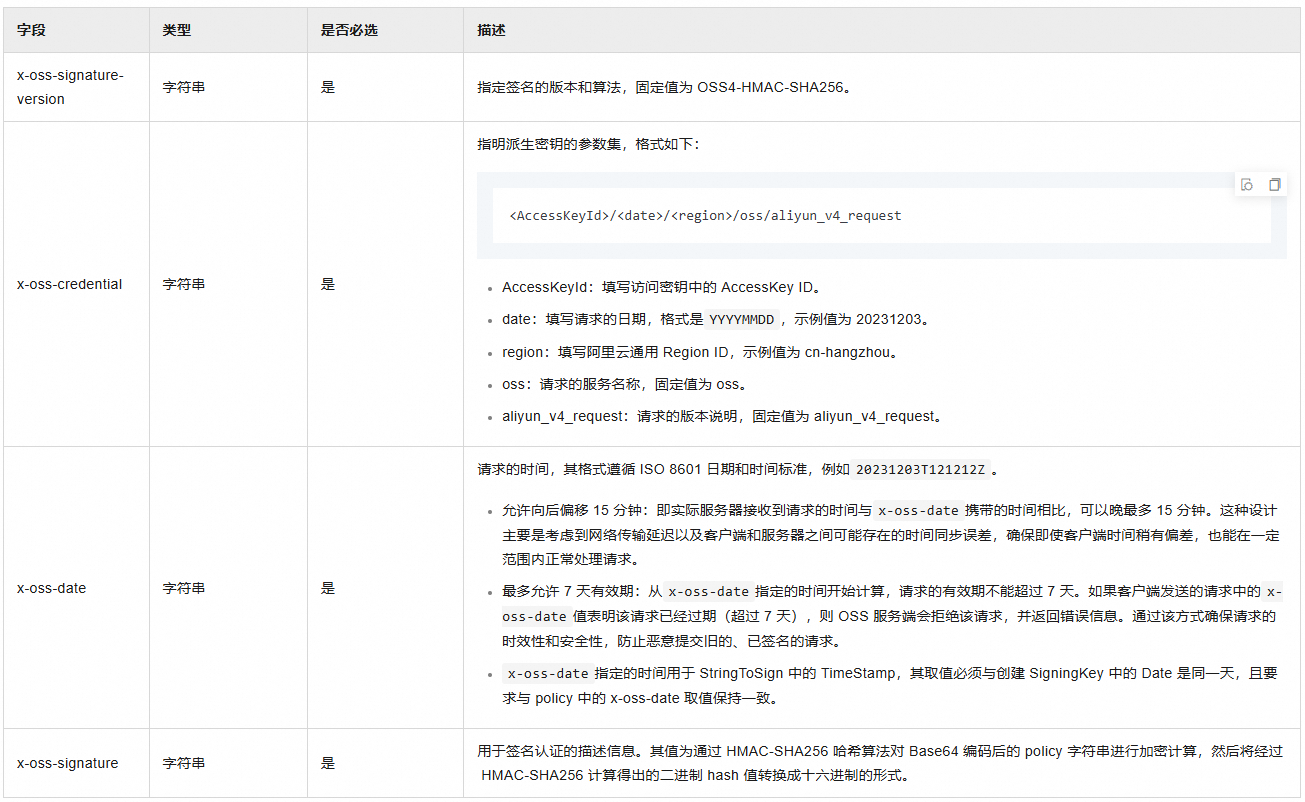Image resolution: width=1305 pixels, height=802 pixels.
Task: Click the document-circle icon beside the copy icon
Action: [1247, 185]
